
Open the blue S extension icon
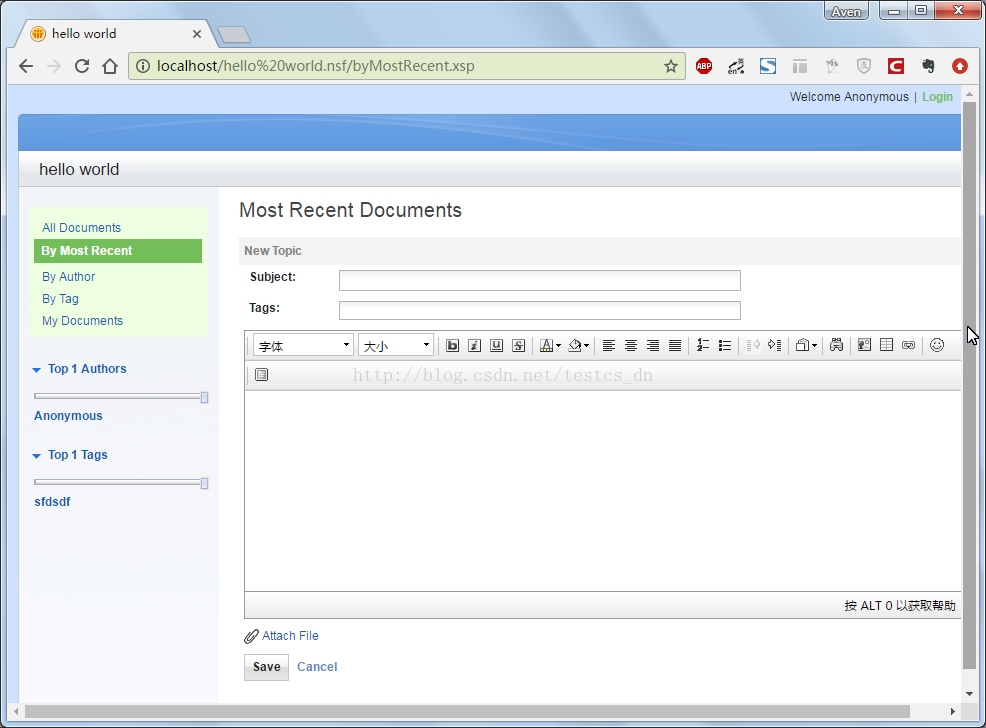[x=768, y=66]
